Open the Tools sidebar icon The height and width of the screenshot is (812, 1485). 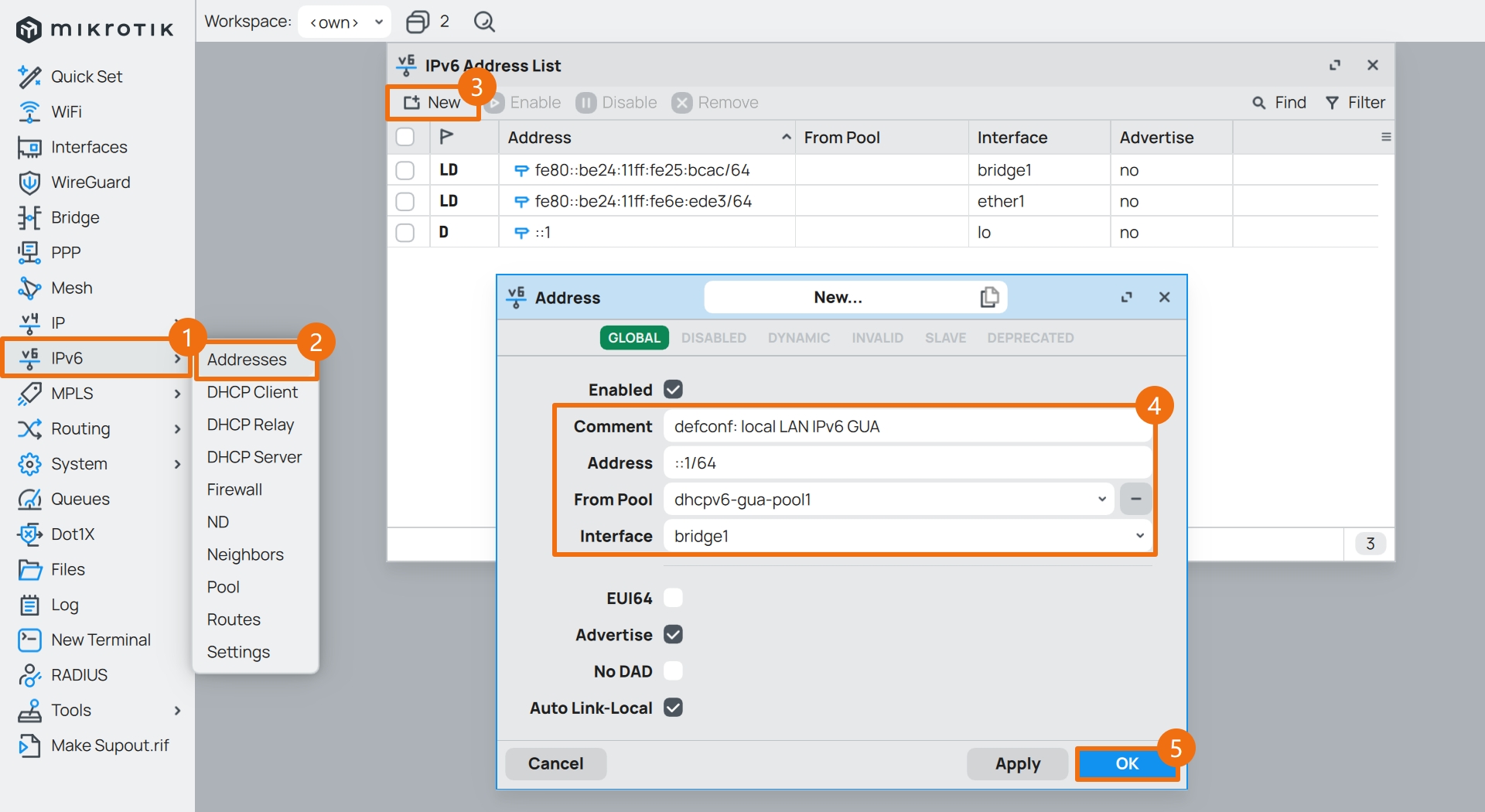[29, 710]
